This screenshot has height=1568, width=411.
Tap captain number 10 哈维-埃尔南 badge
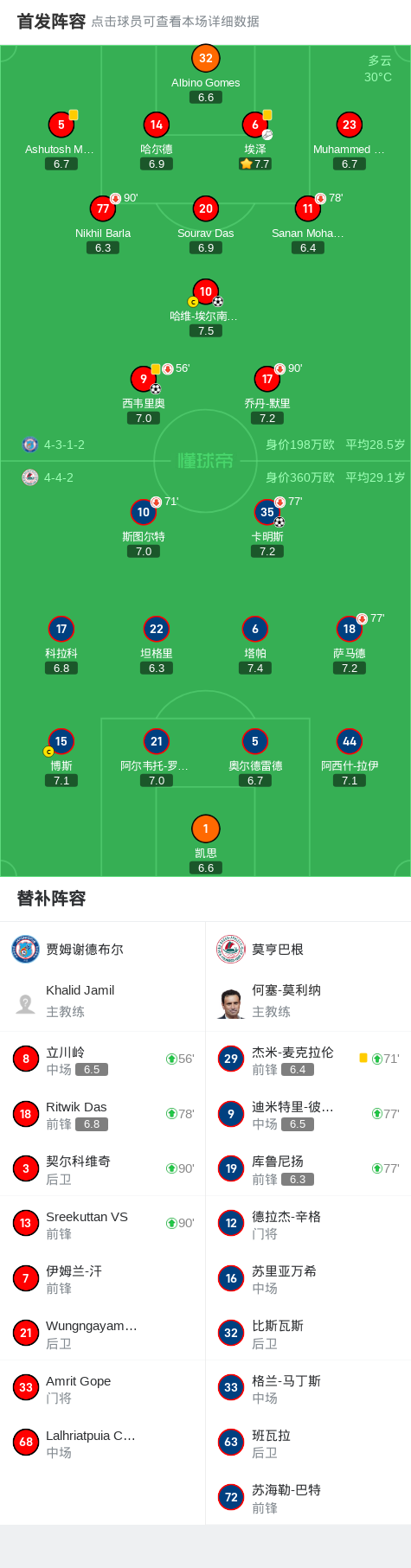205,292
